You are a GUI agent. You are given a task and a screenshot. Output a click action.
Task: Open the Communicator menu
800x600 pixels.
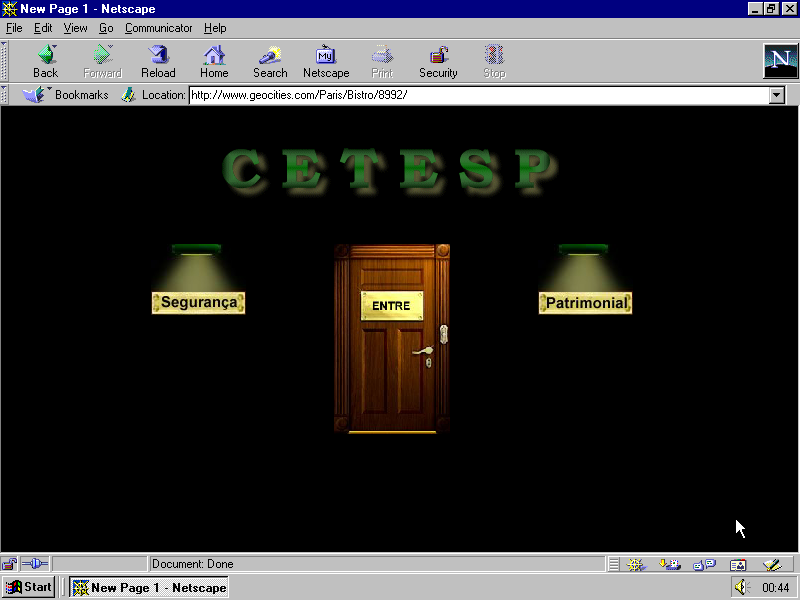click(158, 28)
